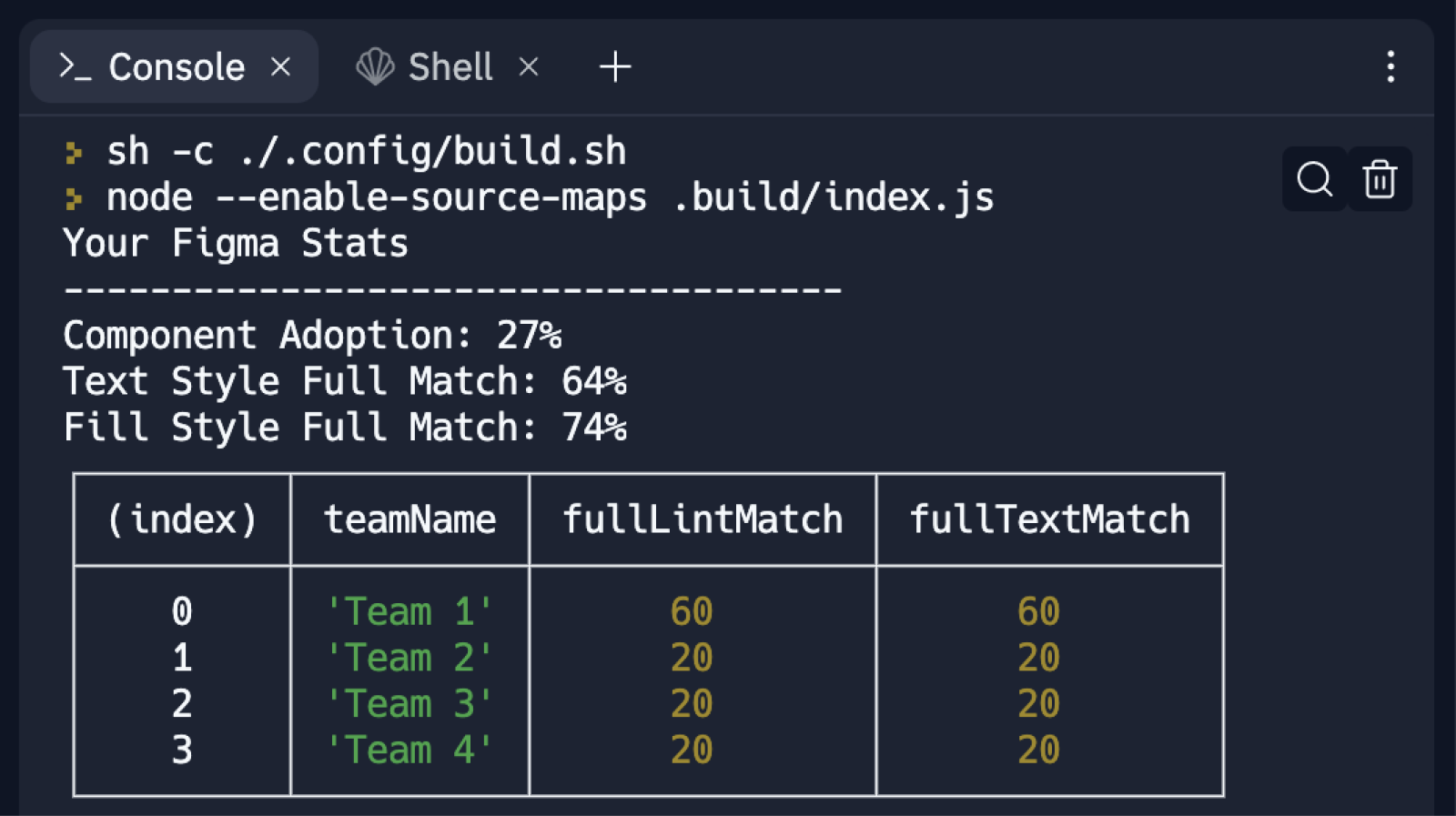Clear console with trash icon

click(1380, 179)
